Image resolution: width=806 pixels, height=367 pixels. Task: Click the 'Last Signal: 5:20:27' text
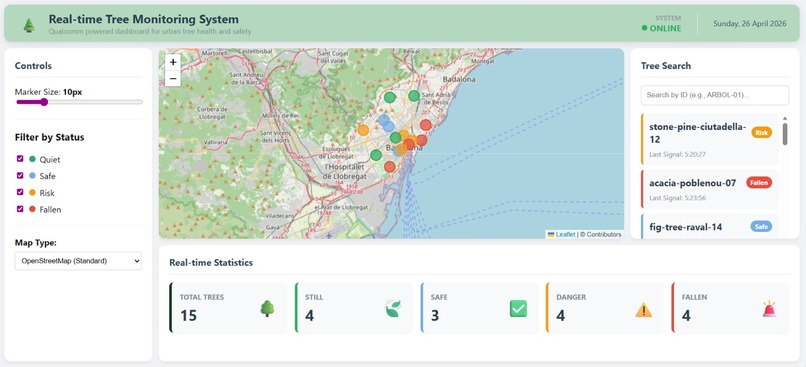pyautogui.click(x=677, y=154)
